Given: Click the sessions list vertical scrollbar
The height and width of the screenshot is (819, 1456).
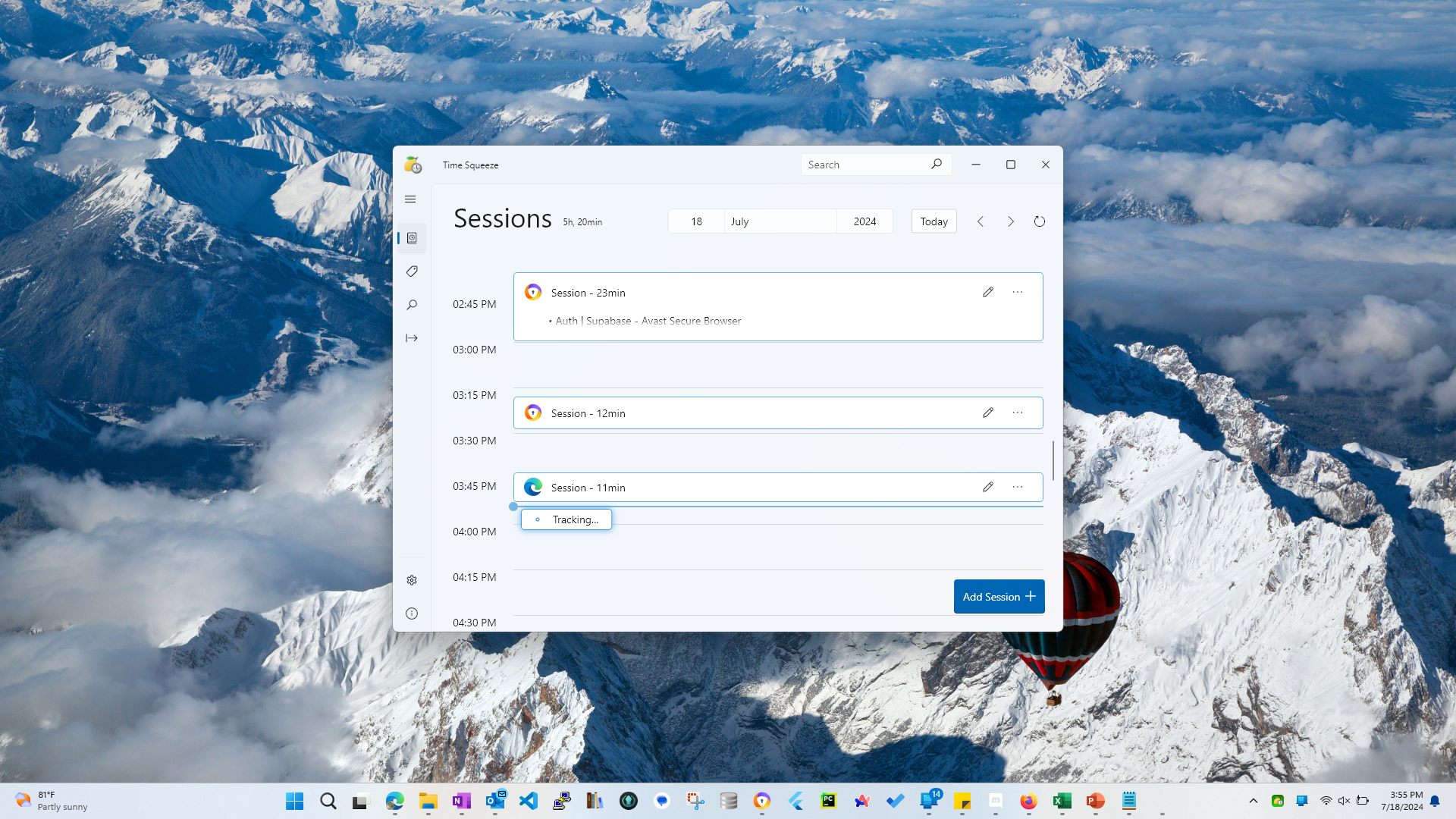Looking at the screenshot, I should 1053,460.
